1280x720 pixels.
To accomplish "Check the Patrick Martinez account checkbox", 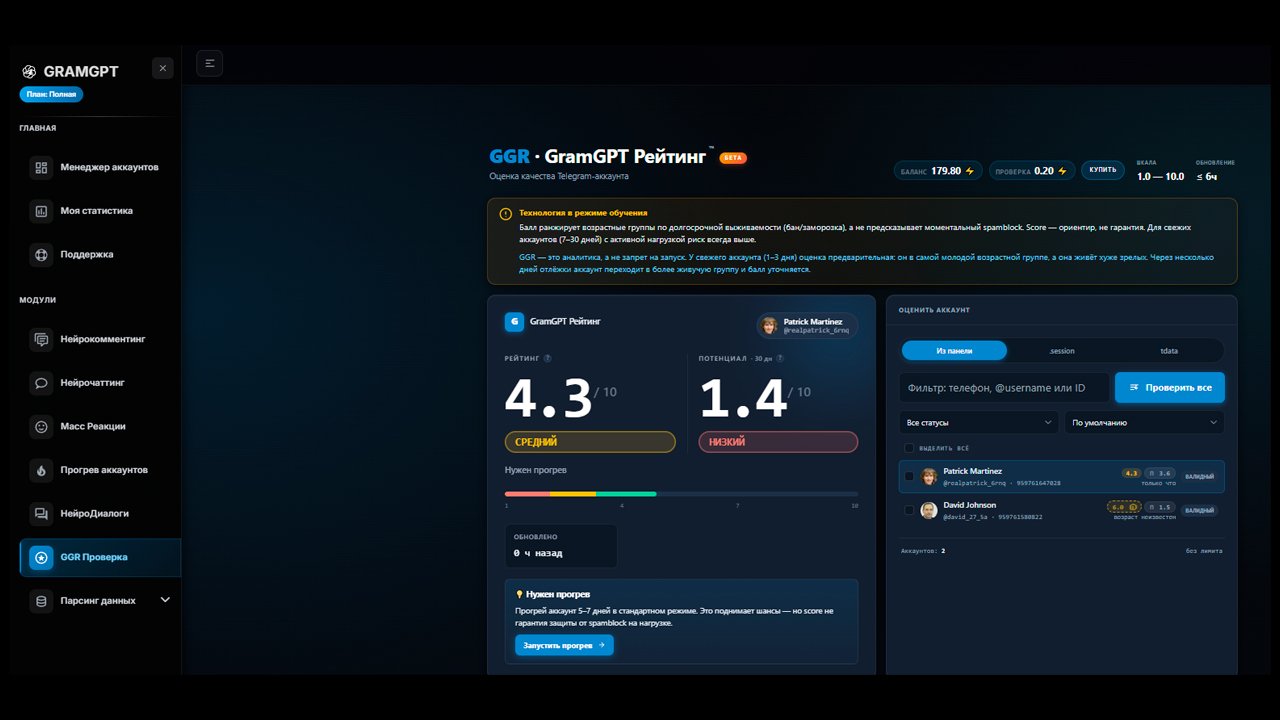I will 909,476.
